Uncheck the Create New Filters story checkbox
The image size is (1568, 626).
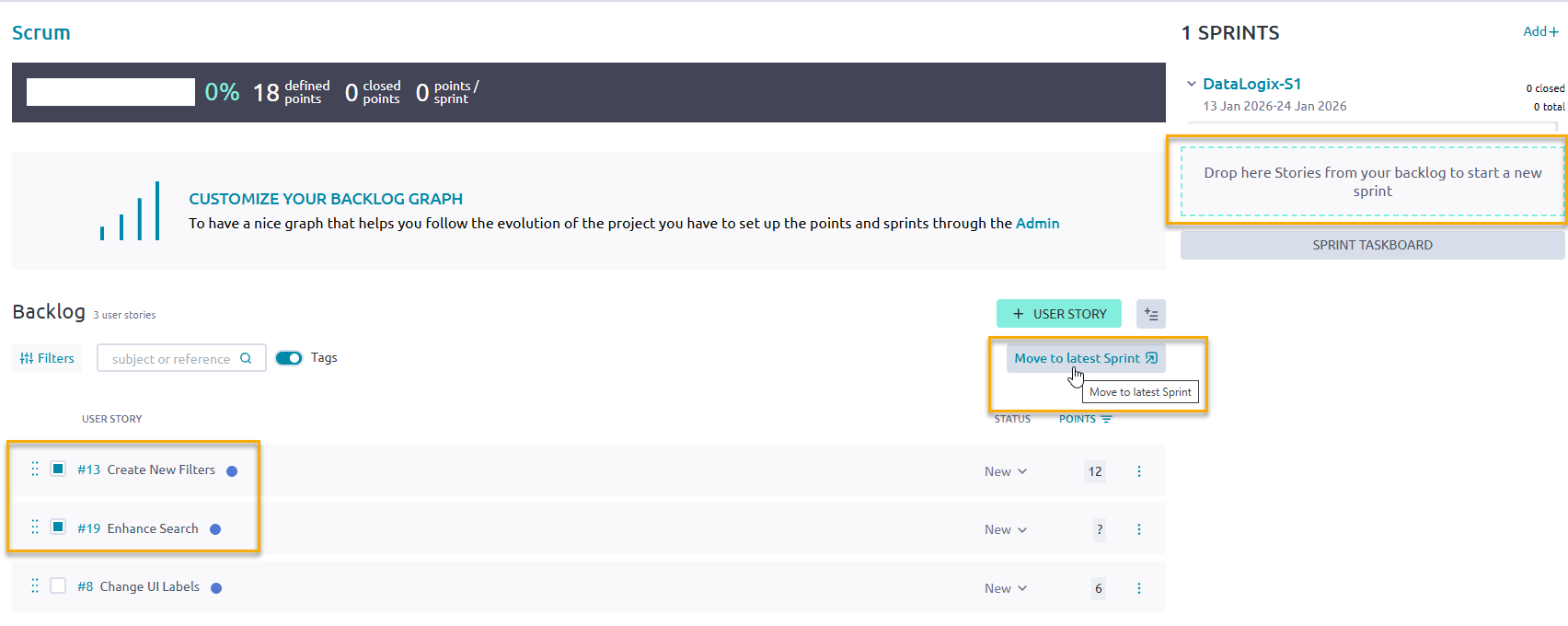click(x=58, y=469)
